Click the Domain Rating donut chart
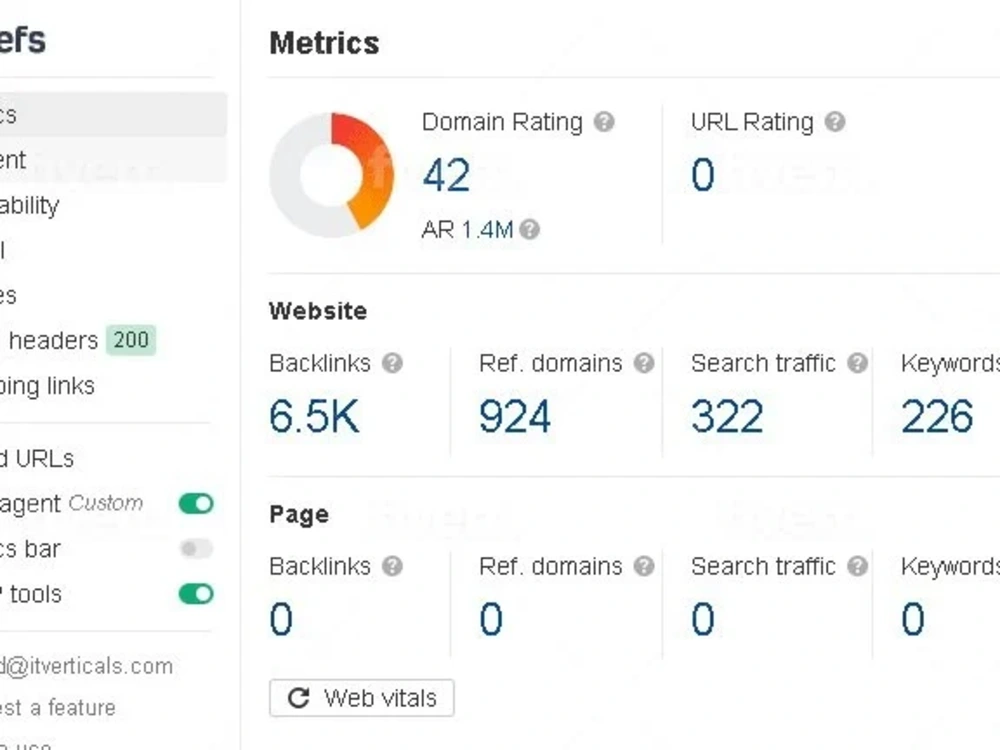Viewport: 1000px width, 750px height. (x=332, y=175)
